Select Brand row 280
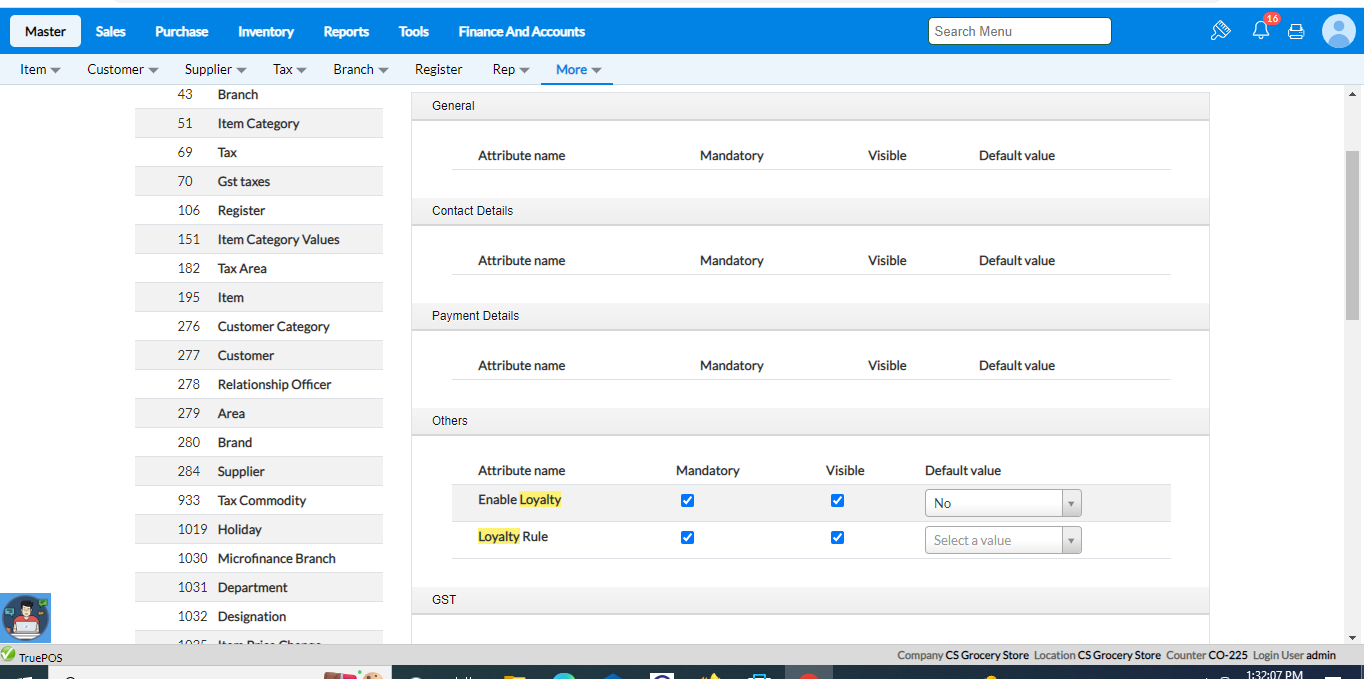 click(259, 442)
